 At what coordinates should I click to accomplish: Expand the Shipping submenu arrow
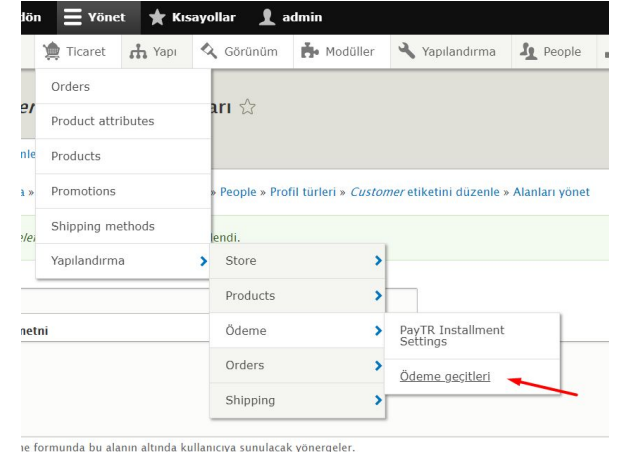tap(378, 400)
